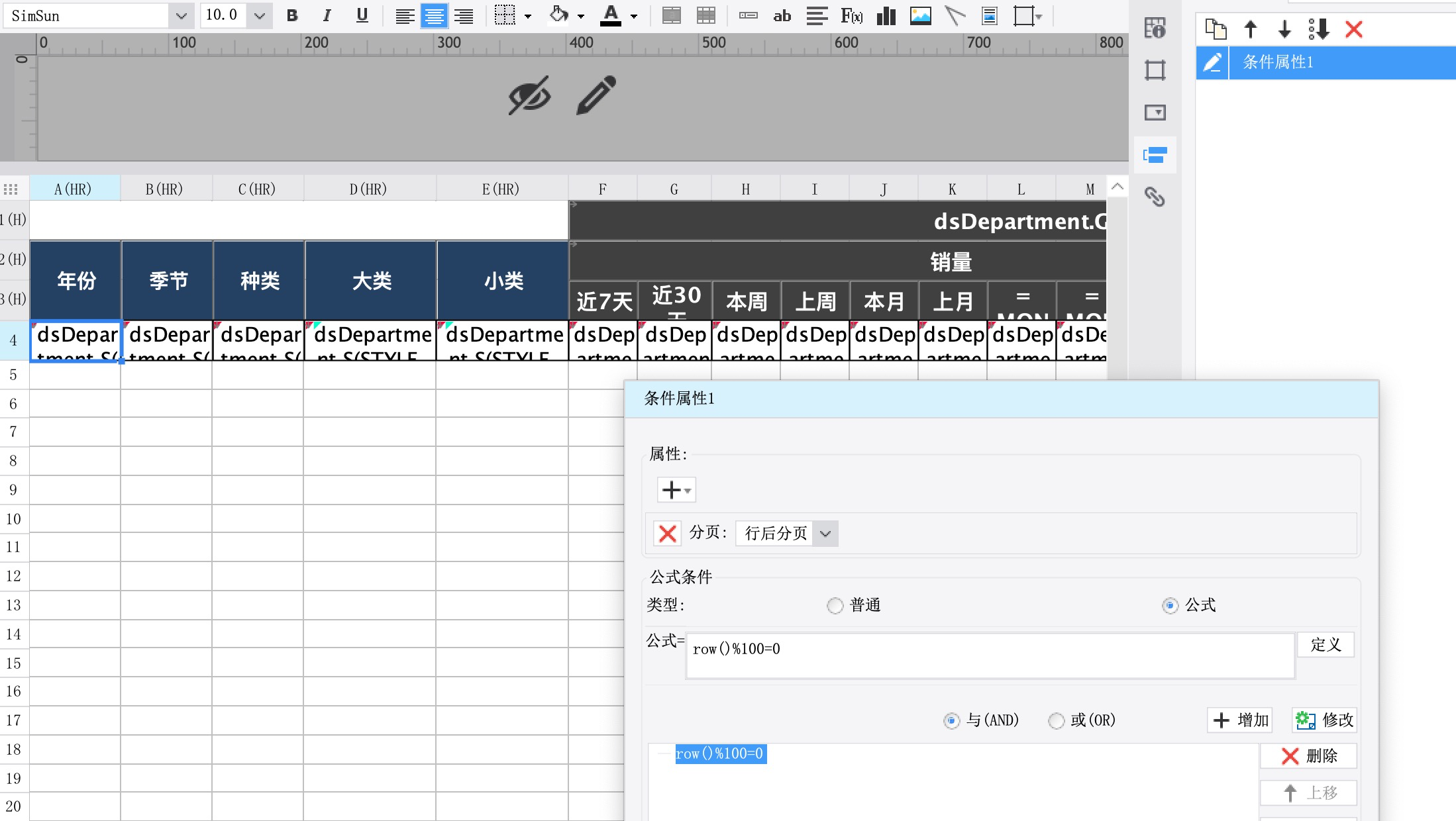
Task: Open the conditional attributes sidebar tab
Action: coord(1155,155)
